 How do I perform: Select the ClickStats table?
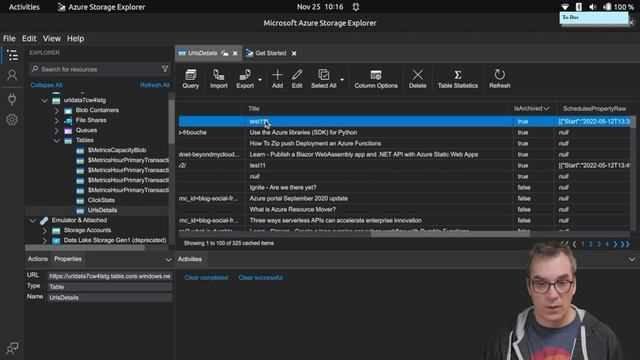tap(101, 200)
